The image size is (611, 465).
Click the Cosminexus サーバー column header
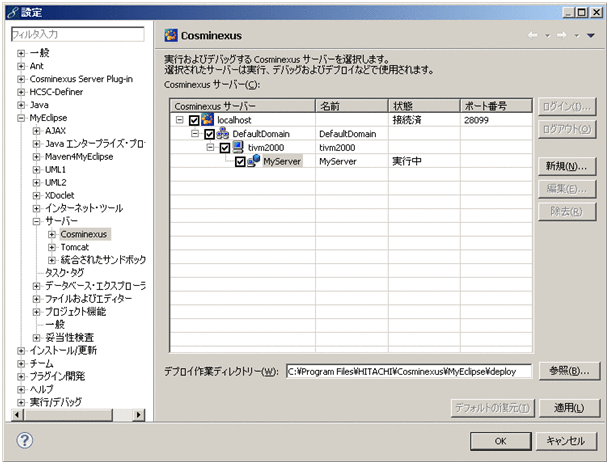(243, 106)
